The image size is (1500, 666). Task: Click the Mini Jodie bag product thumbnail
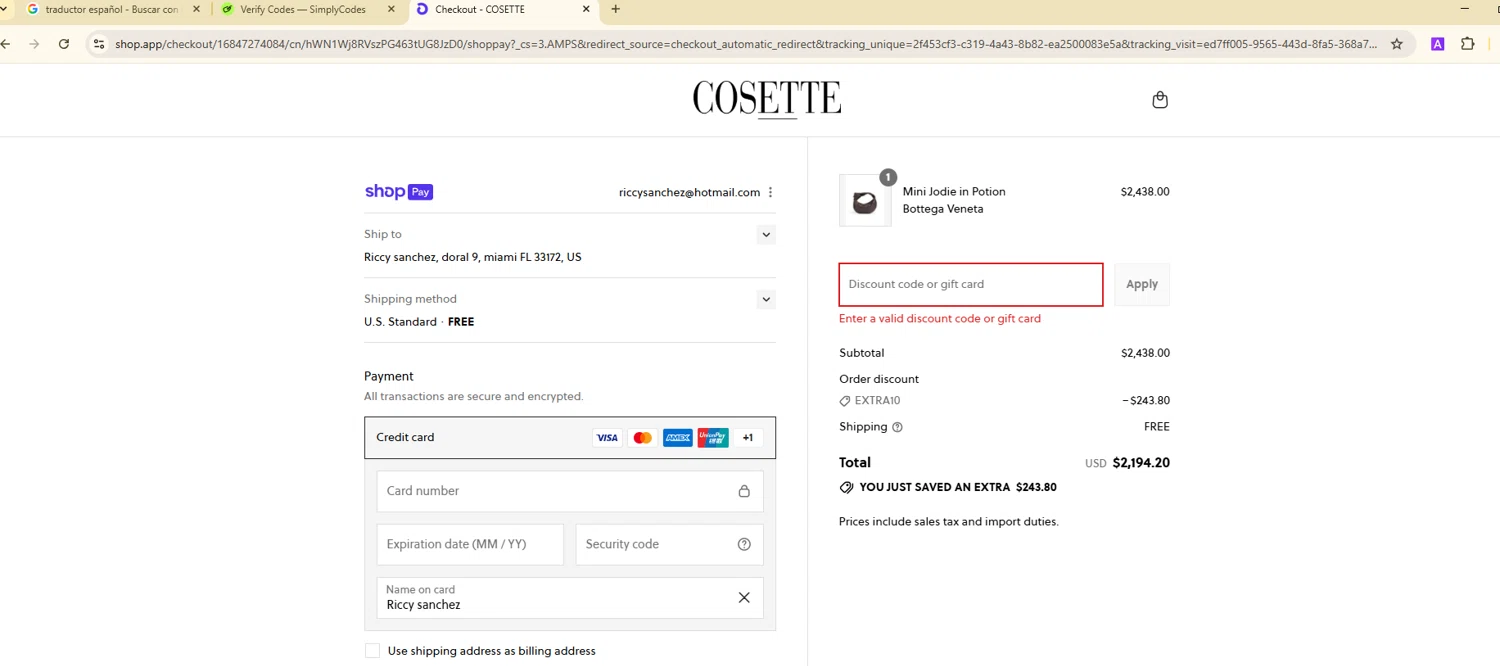865,201
